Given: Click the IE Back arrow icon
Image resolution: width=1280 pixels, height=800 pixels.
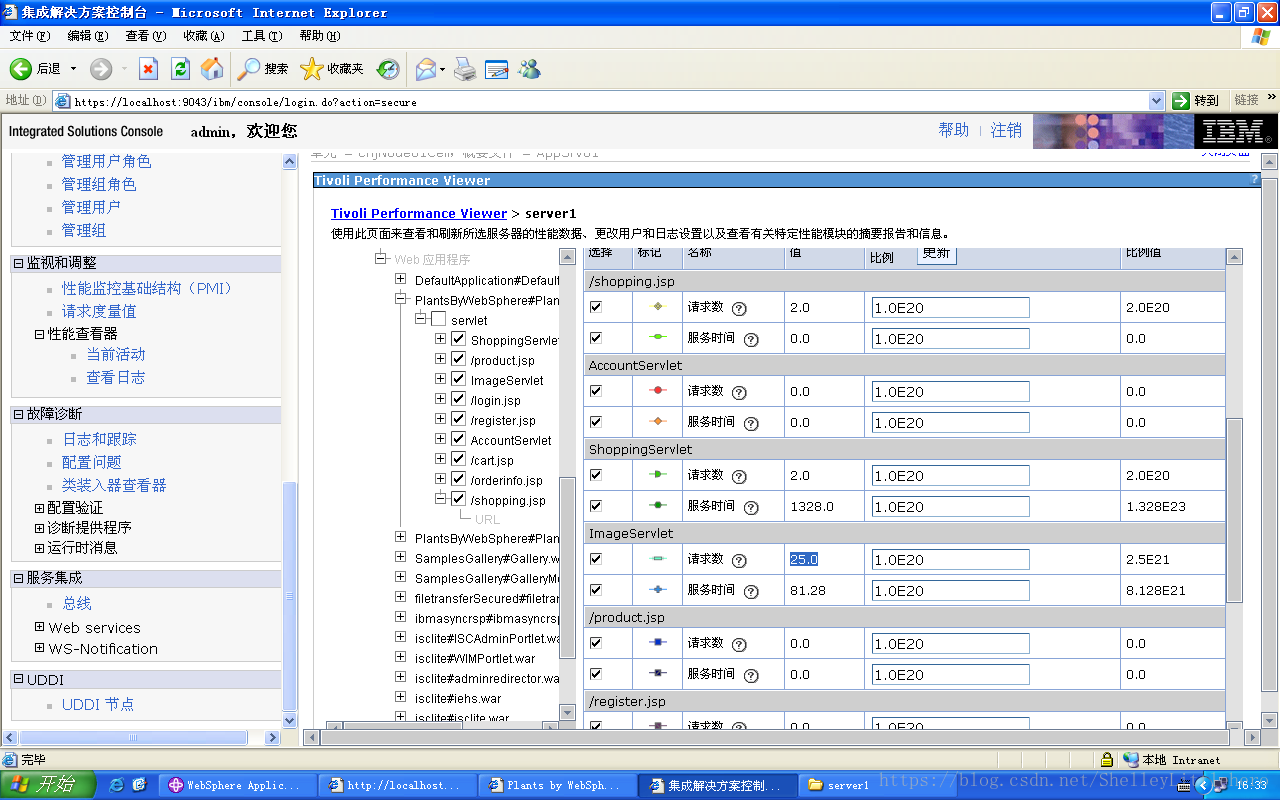Looking at the screenshot, I should [x=21, y=68].
